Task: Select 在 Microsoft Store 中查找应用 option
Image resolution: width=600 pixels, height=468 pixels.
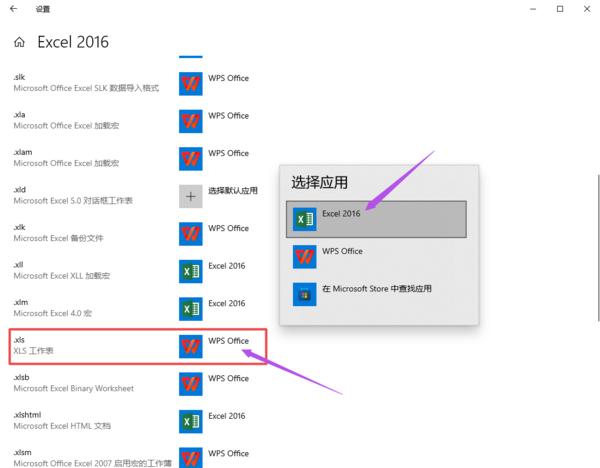Action: pyautogui.click(x=376, y=294)
